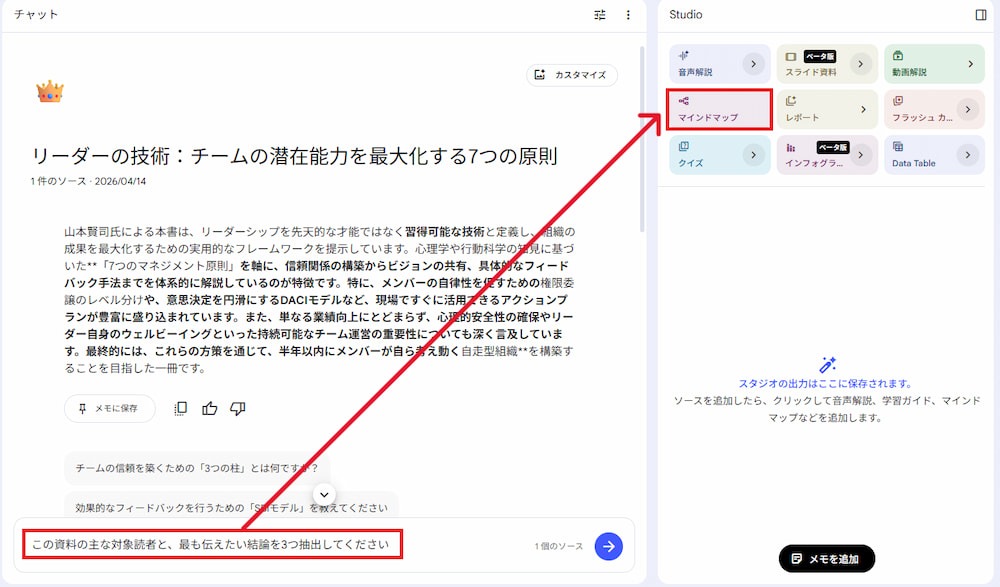The width and height of the screenshot is (1000, 587).
Task: Create 動画解説 video overview
Action: coord(934,64)
